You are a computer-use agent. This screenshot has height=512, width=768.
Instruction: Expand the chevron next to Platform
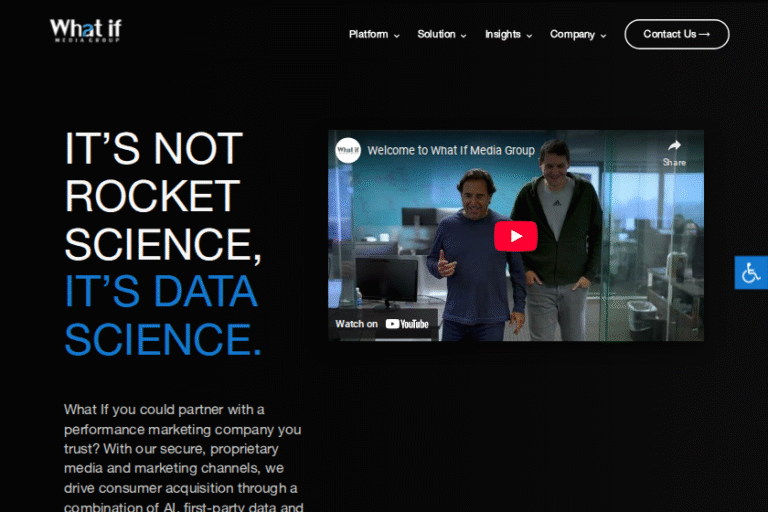pos(397,35)
